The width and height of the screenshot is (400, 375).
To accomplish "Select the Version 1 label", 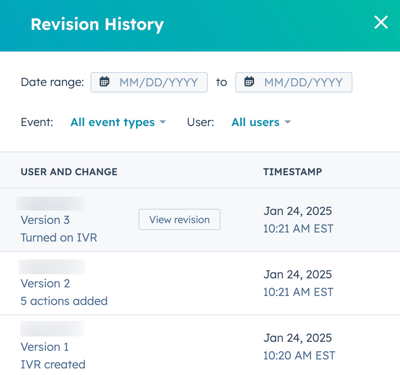I will click(x=45, y=347).
